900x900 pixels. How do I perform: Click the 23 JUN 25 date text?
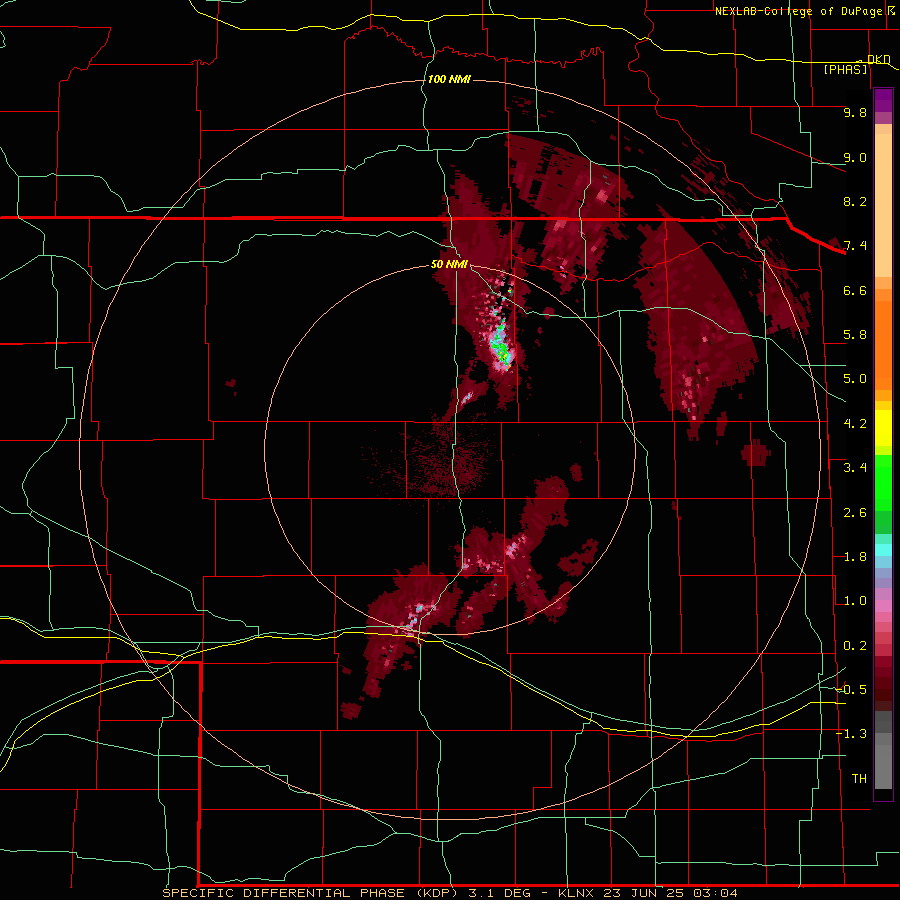coord(644,893)
